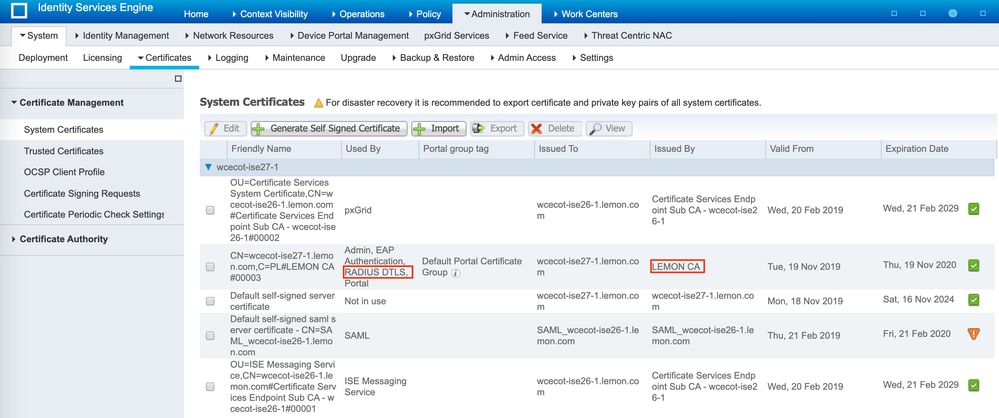Open the Work Centers menu
The image size is (999, 418).
(586, 14)
